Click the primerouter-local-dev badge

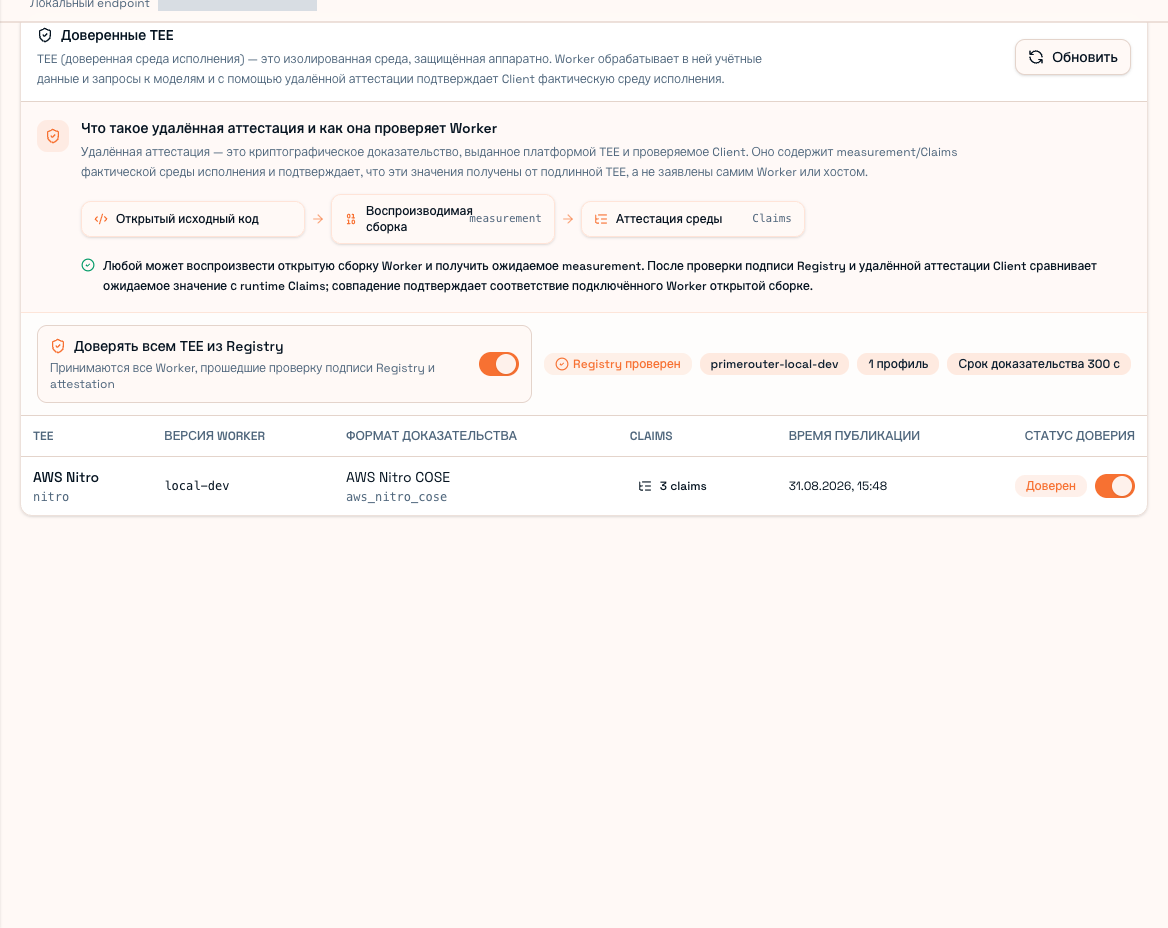[x=774, y=364]
